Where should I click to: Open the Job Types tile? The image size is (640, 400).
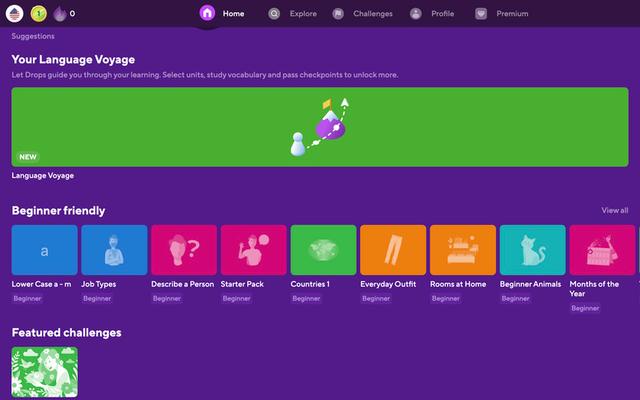pyautogui.click(x=114, y=250)
